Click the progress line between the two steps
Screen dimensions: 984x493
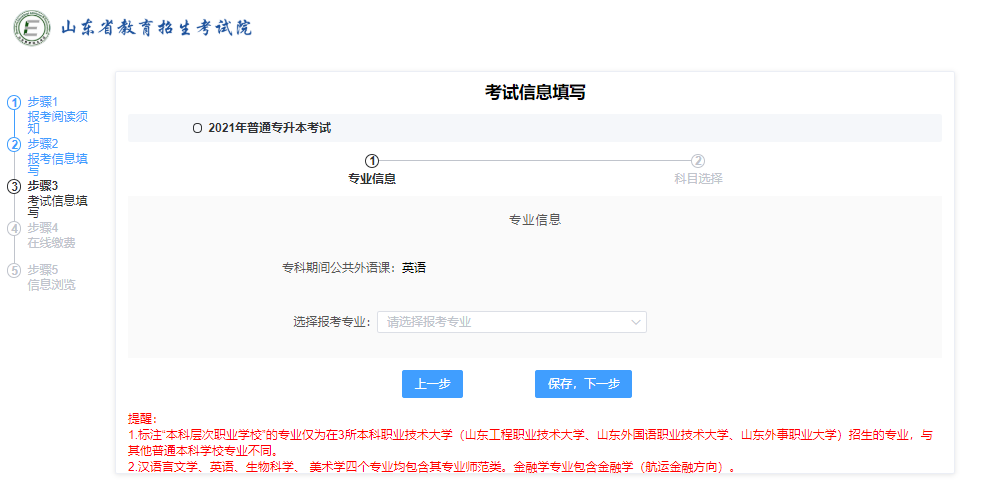point(535,160)
